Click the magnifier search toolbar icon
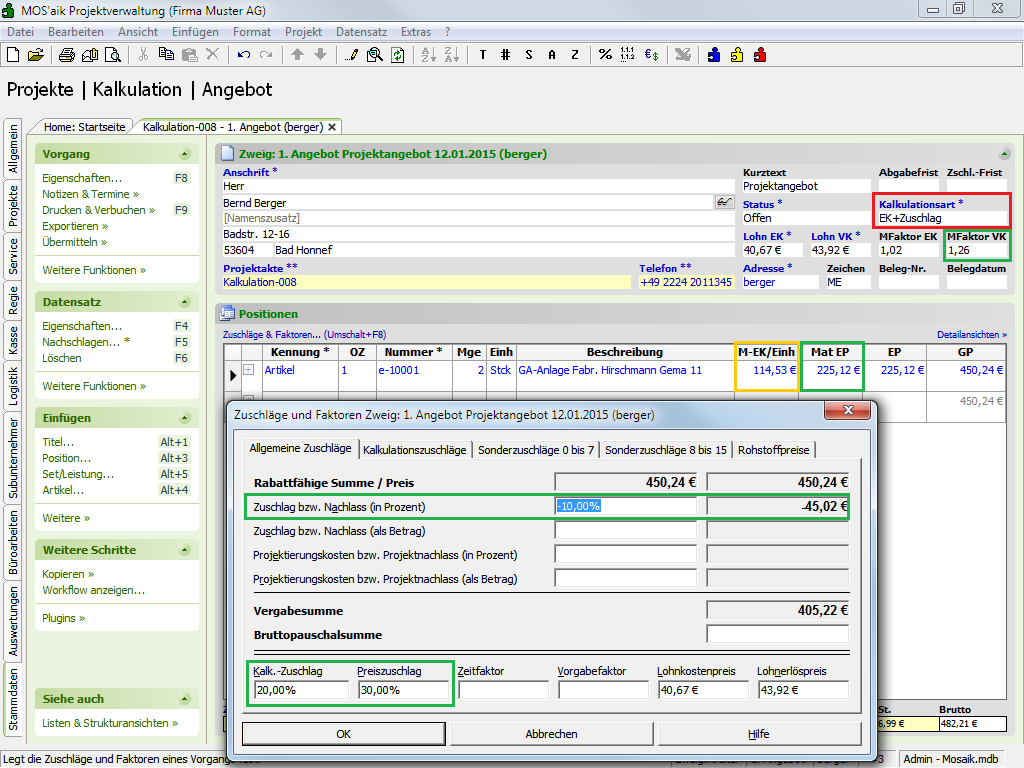 tap(374, 55)
